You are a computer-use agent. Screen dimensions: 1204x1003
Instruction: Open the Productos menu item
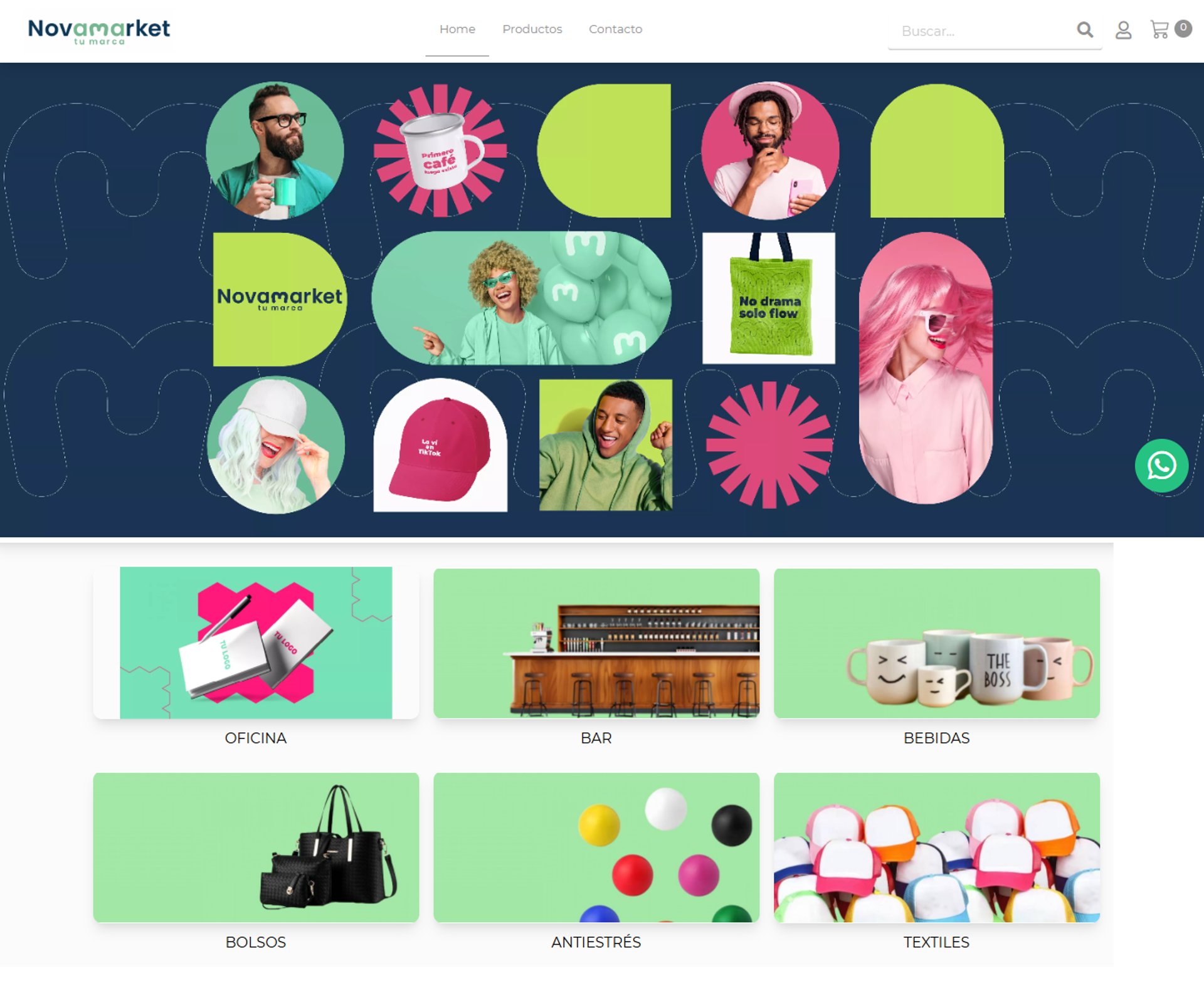click(532, 29)
